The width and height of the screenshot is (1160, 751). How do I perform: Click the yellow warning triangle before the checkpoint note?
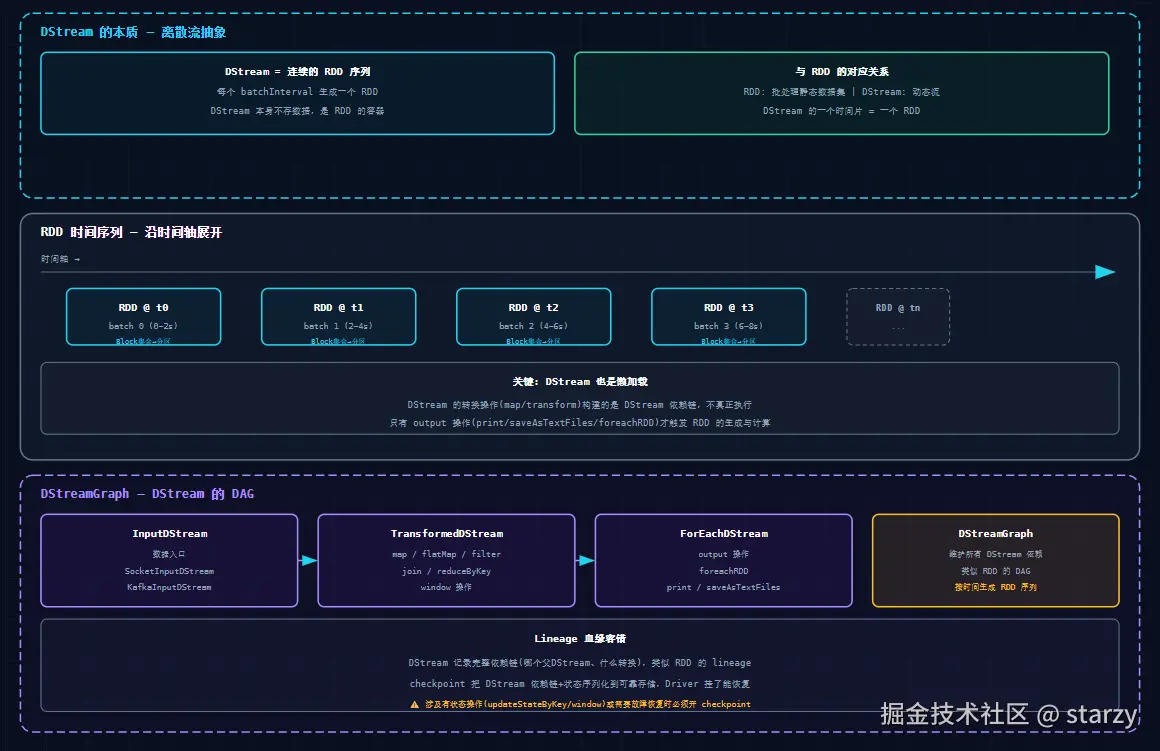414,704
